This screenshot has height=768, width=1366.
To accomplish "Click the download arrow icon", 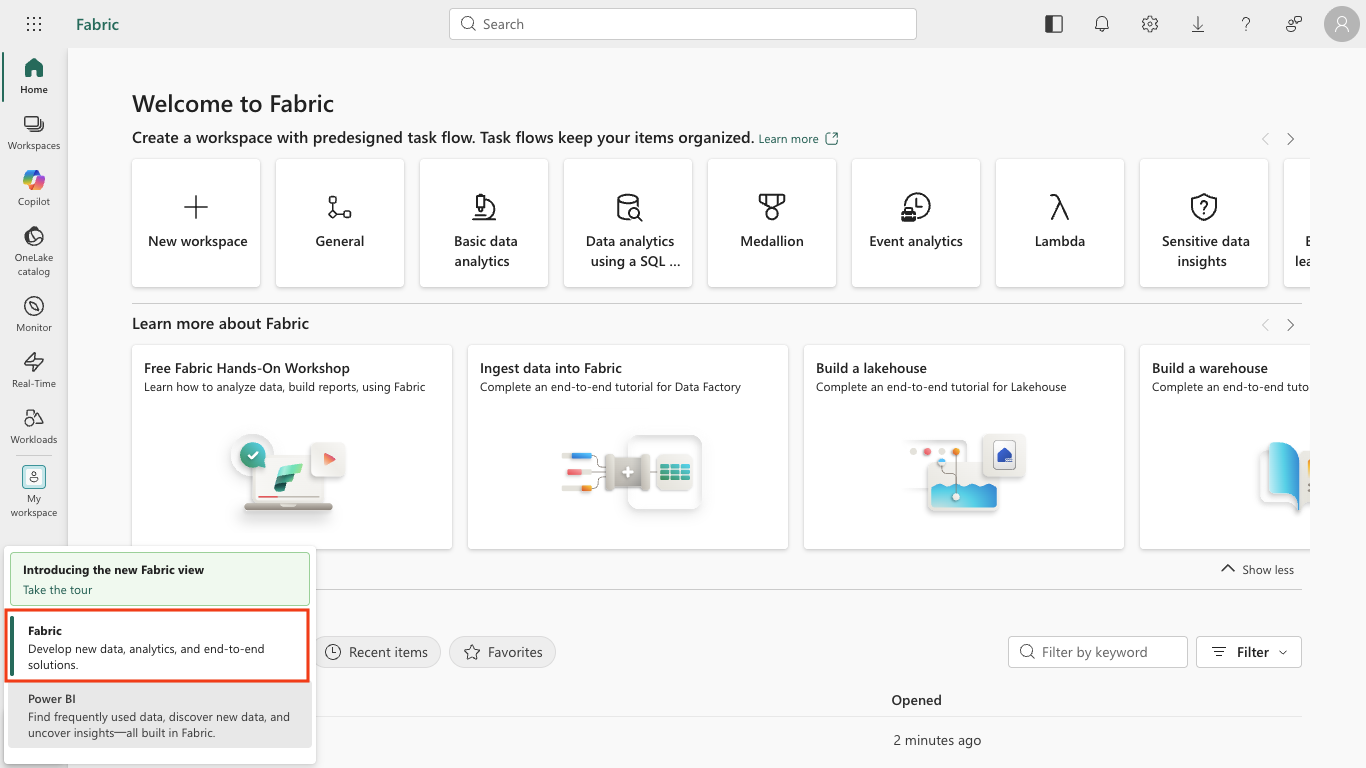I will [1198, 24].
